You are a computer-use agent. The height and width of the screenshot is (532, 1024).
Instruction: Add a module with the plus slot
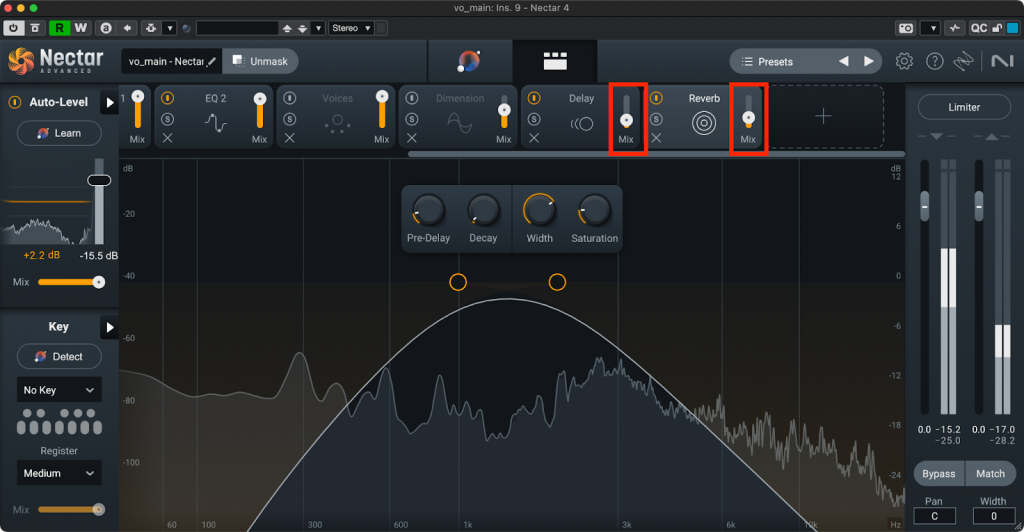pyautogui.click(x=823, y=117)
